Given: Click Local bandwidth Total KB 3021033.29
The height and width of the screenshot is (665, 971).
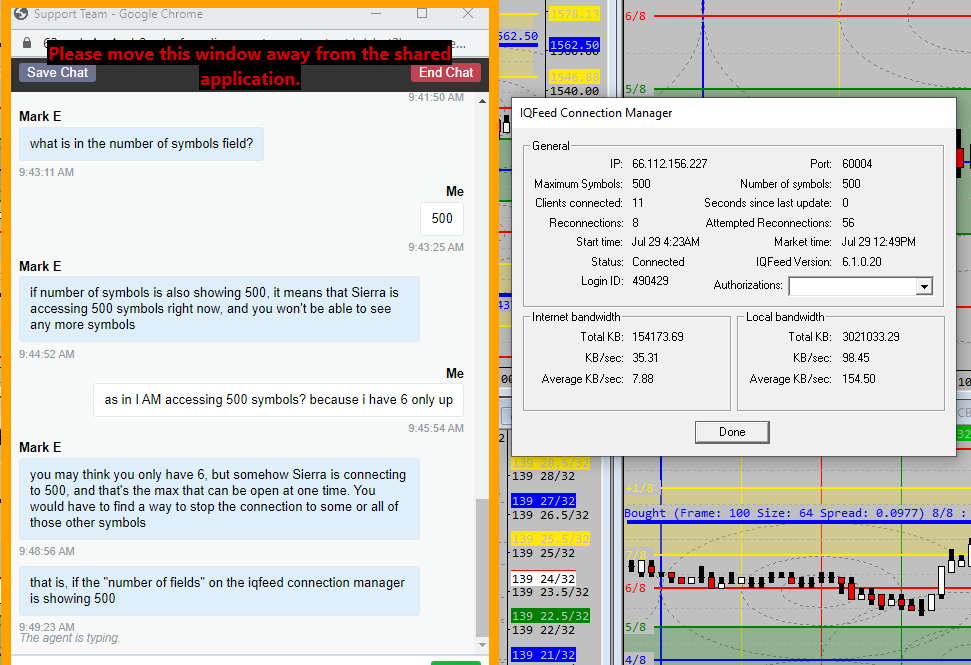Looking at the screenshot, I should pos(871,337).
